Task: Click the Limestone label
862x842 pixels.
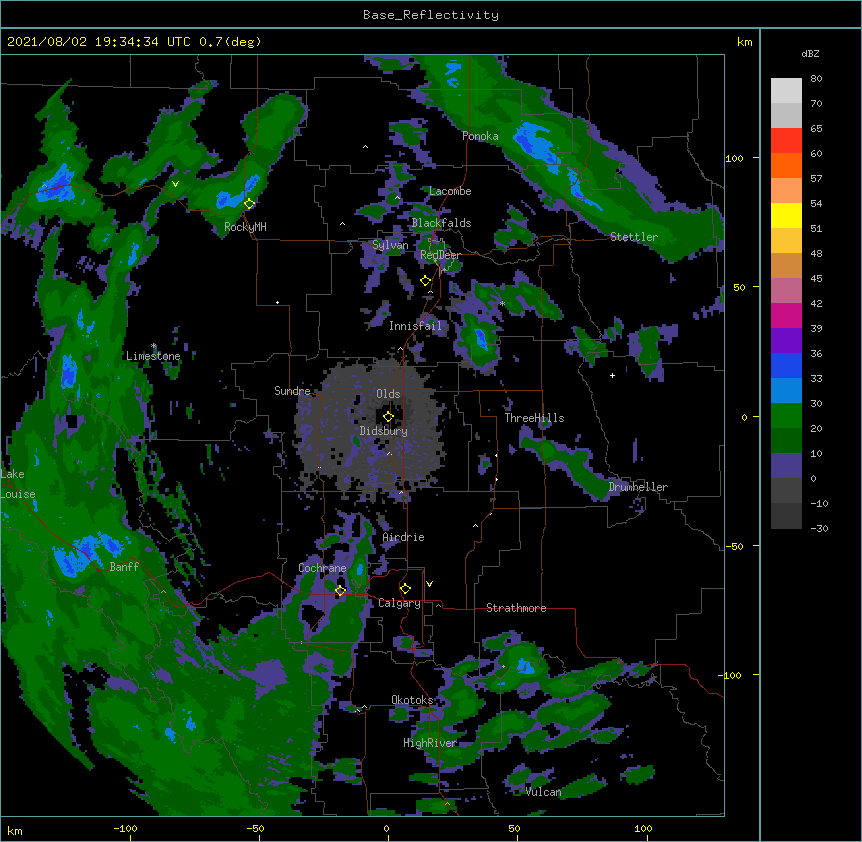Action: coord(153,356)
